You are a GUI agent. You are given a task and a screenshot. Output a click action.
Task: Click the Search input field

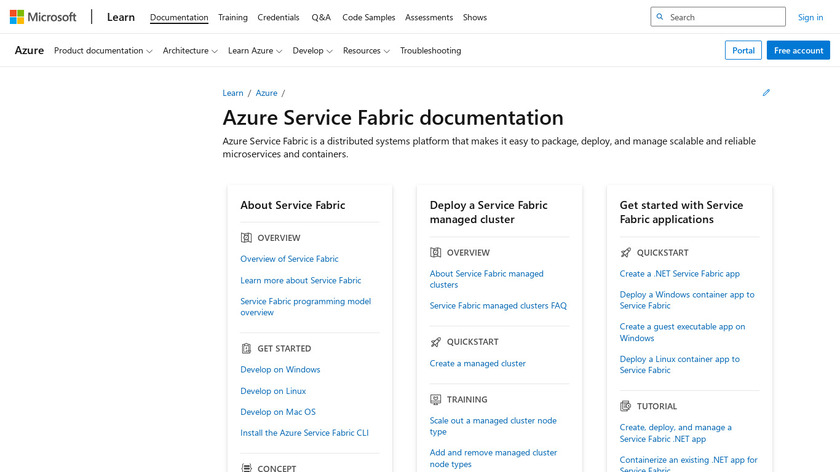tap(724, 17)
